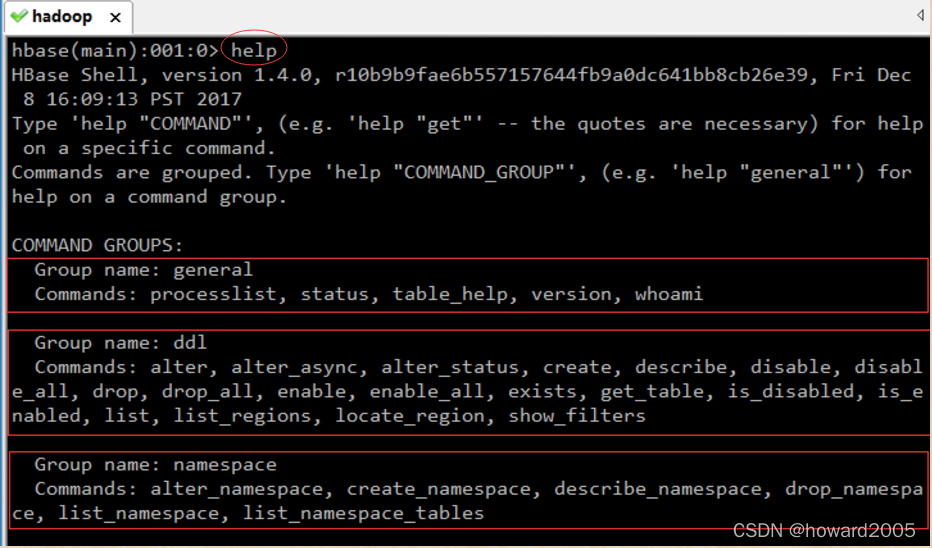Viewport: 932px width, 548px height.
Task: Click the 'show_filters' command
Action: click(x=577, y=416)
